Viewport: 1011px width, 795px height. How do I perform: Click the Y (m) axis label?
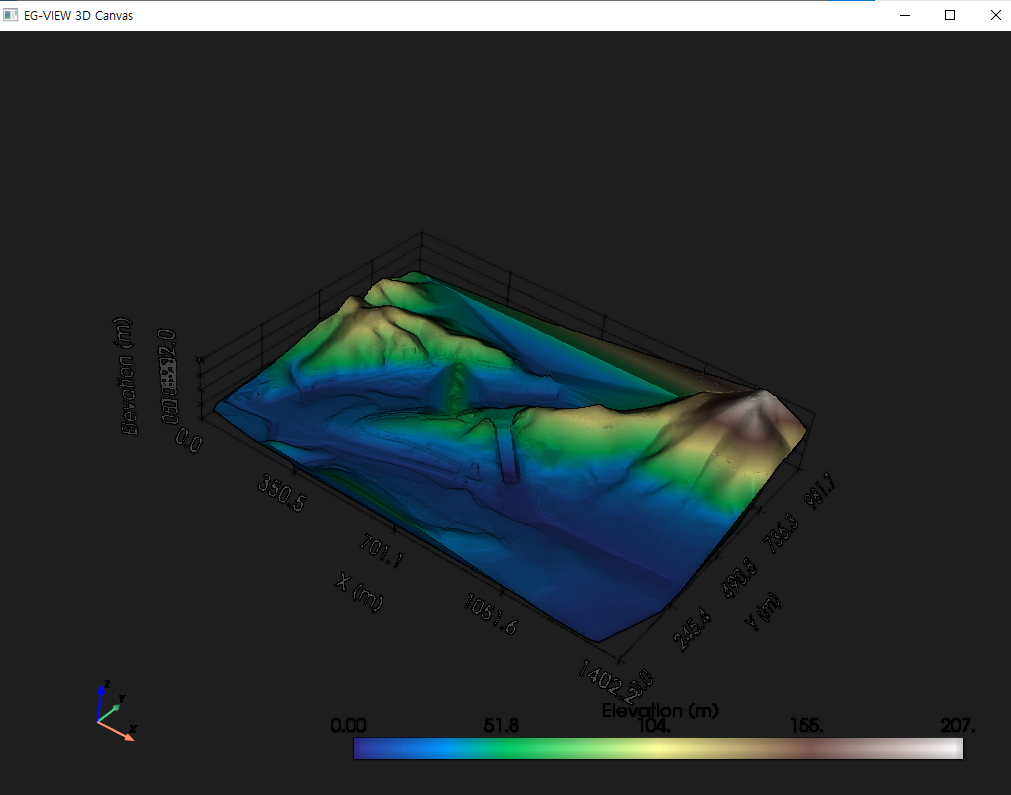762,611
